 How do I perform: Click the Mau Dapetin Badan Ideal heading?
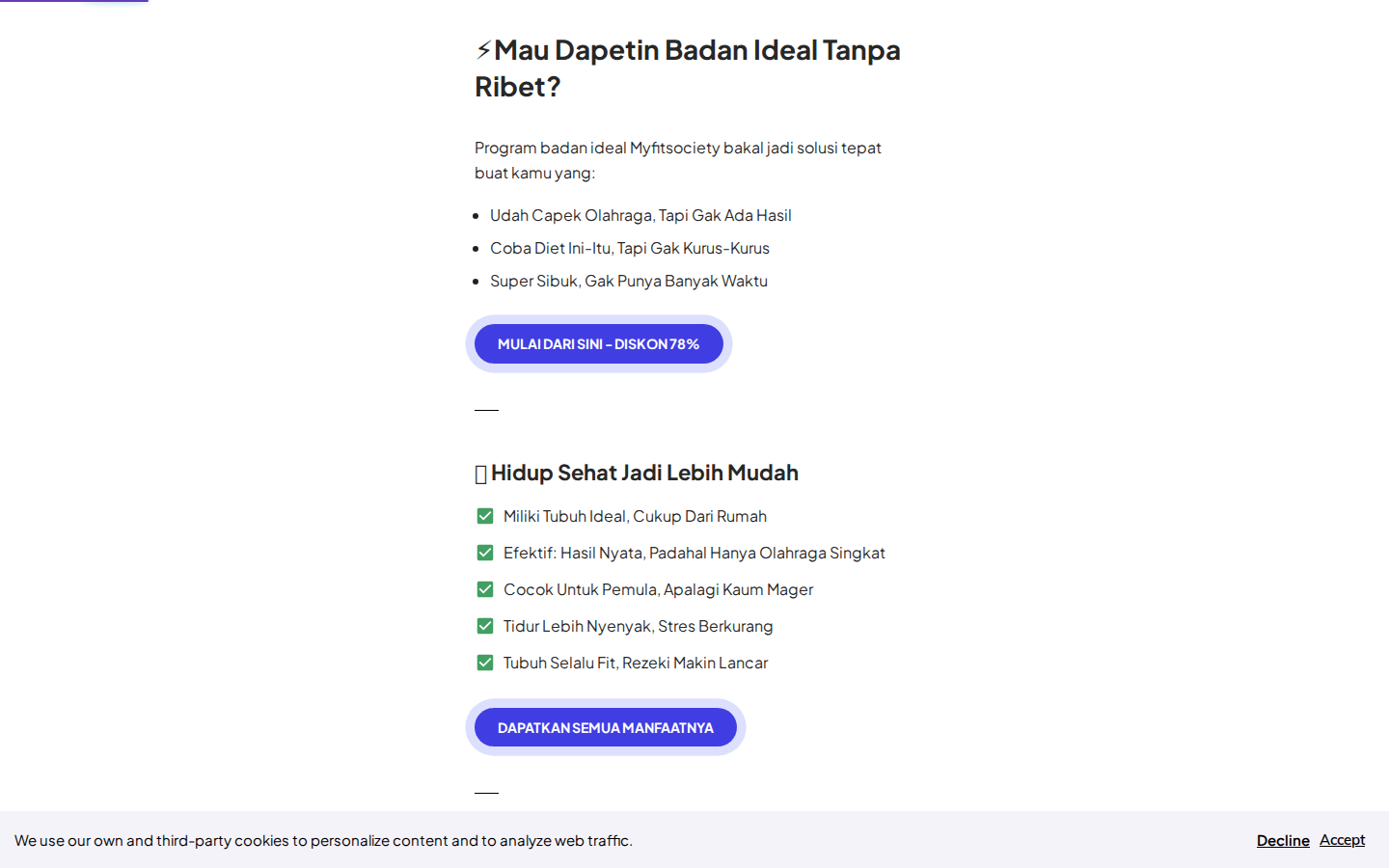click(688, 68)
